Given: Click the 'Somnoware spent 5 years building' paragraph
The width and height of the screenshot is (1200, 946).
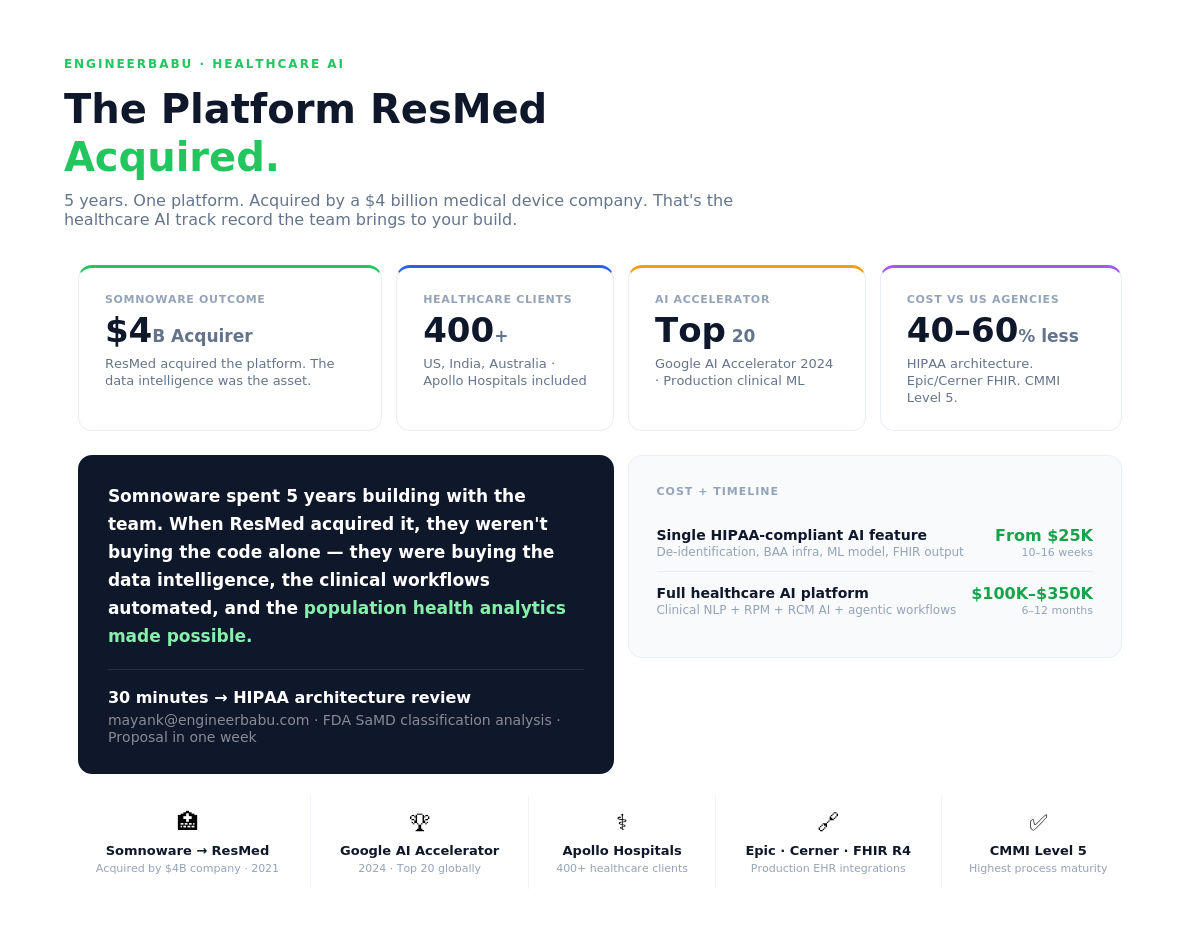Looking at the screenshot, I should [337, 566].
